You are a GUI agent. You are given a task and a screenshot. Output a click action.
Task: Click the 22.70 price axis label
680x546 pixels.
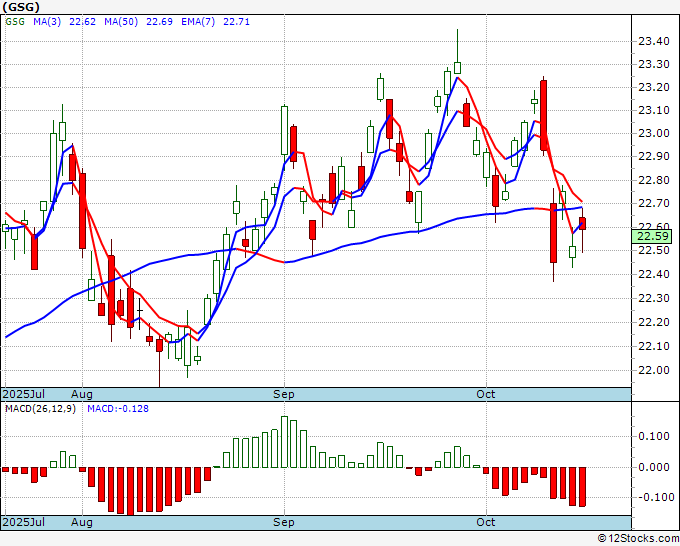654,203
